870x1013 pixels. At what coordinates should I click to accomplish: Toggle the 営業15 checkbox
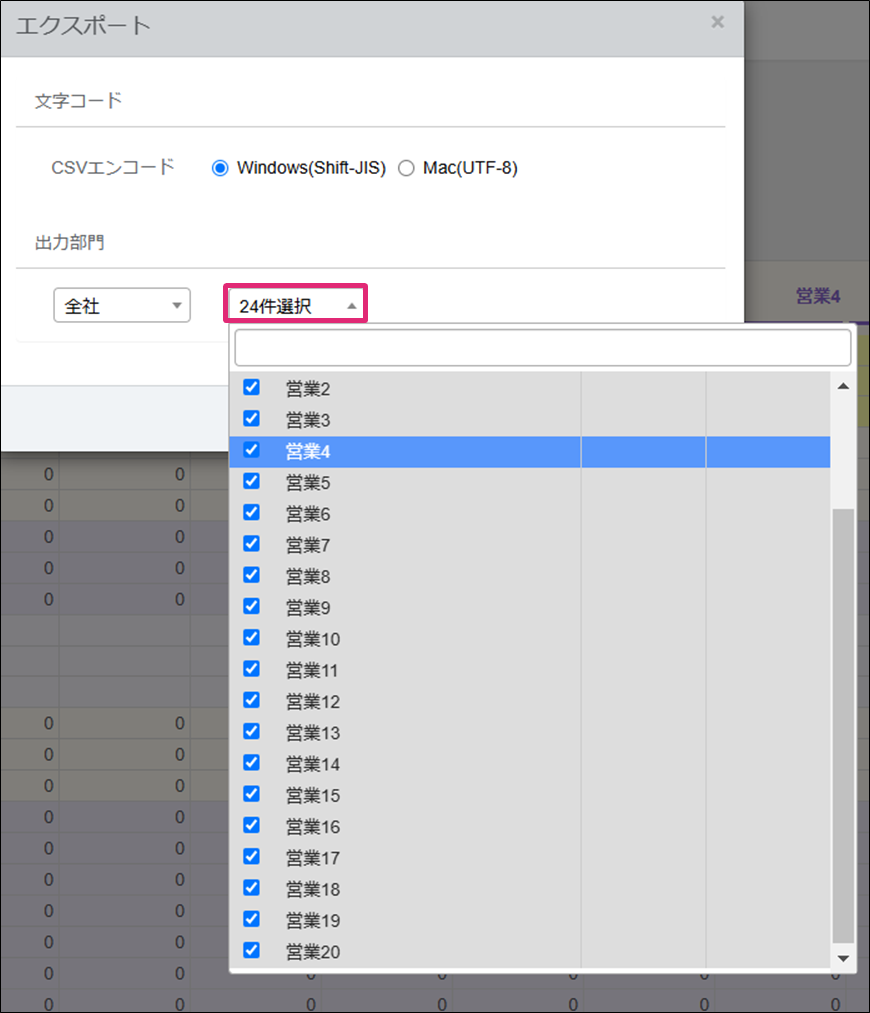pos(252,794)
